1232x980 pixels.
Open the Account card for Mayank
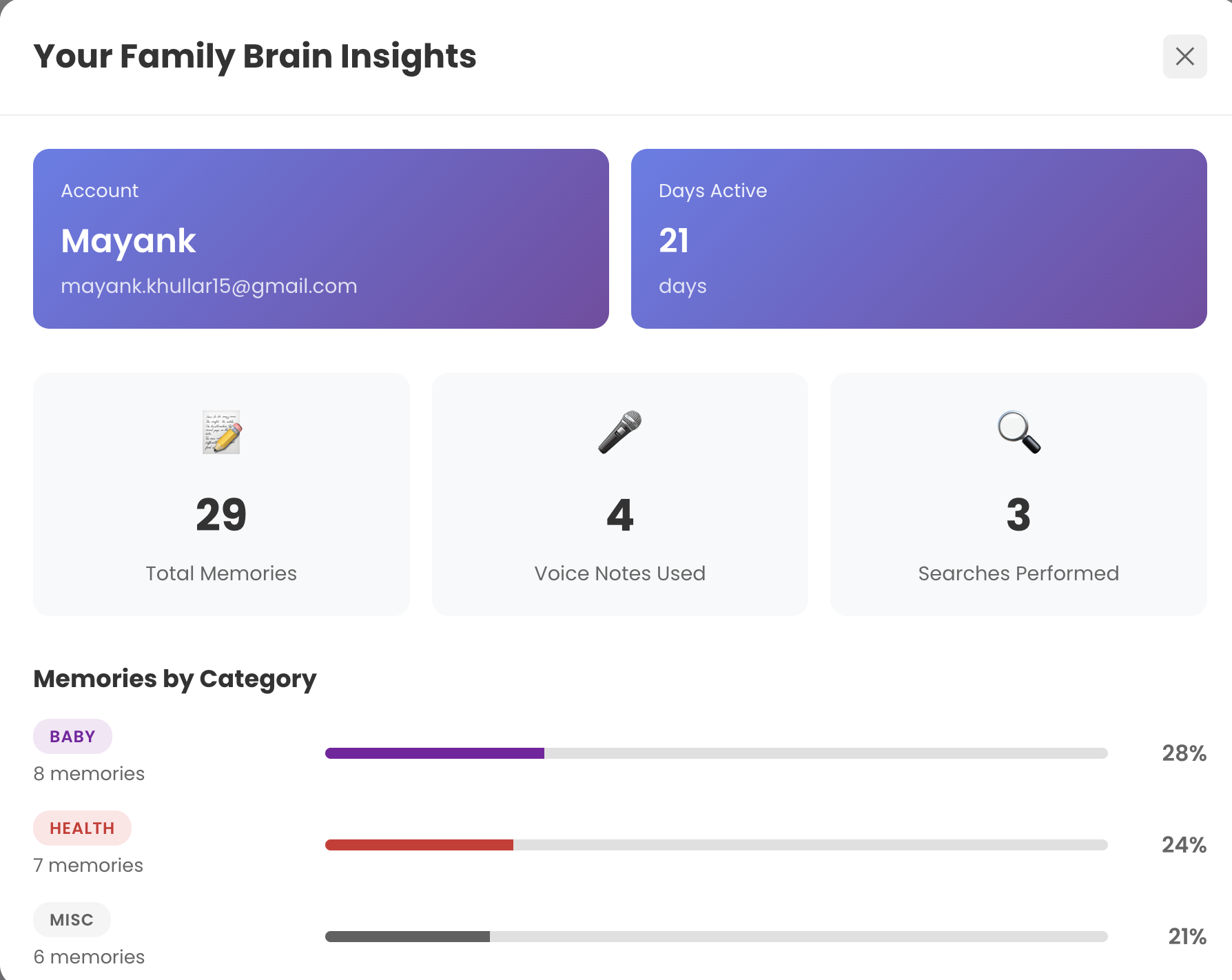click(x=321, y=238)
